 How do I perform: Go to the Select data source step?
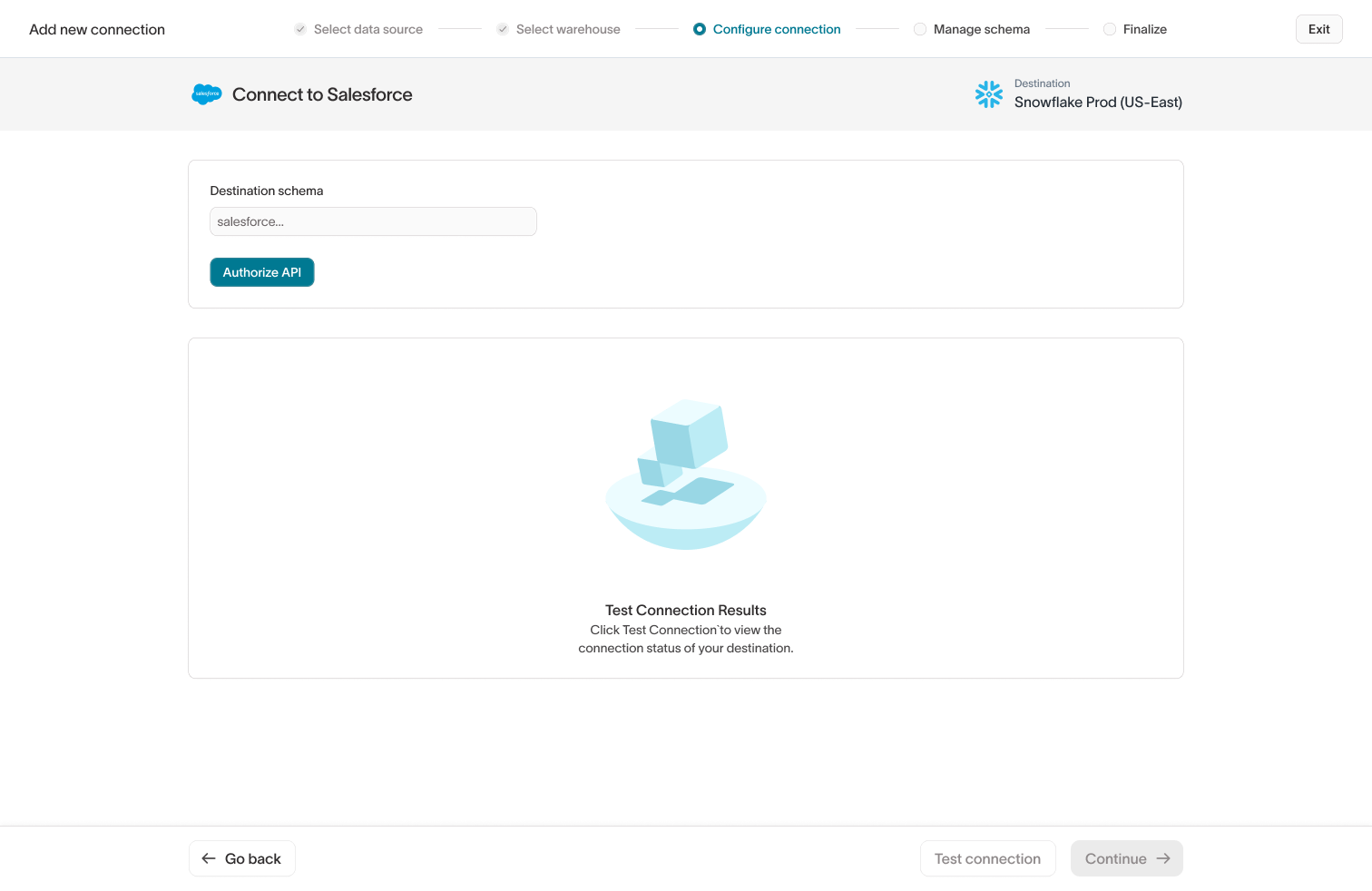point(367,29)
